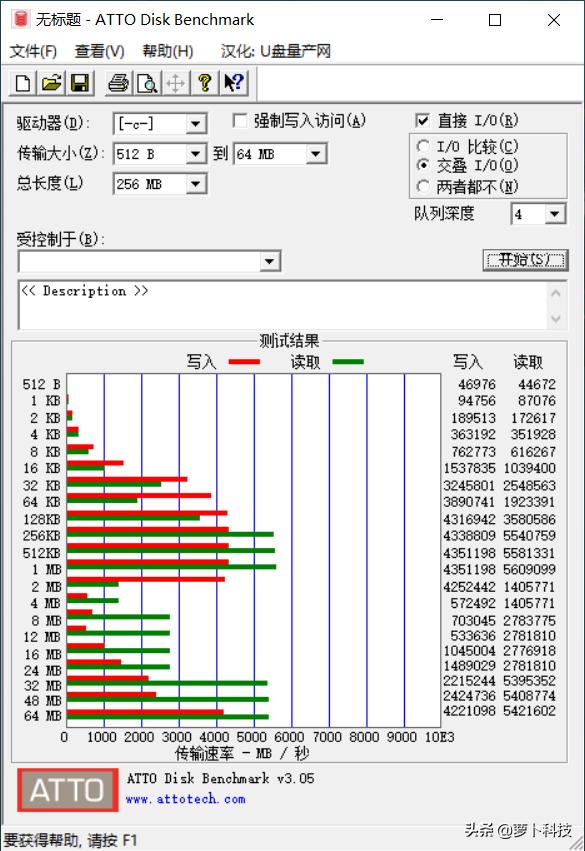Open the 受控制于 dropdown
Viewport: 585px width, 851px height.
click(269, 262)
